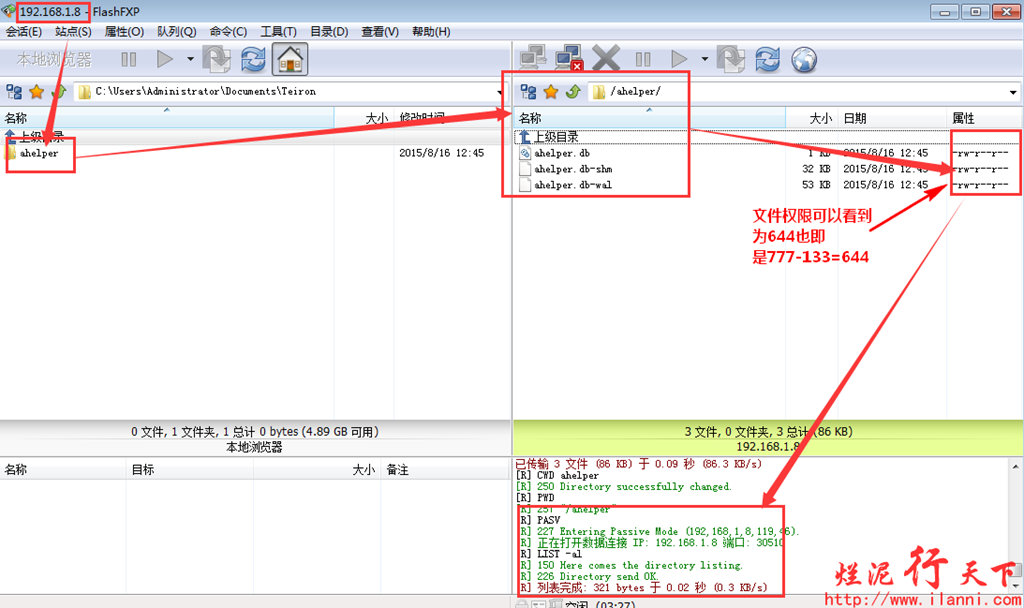Expand the local path dropdown

click(500, 92)
